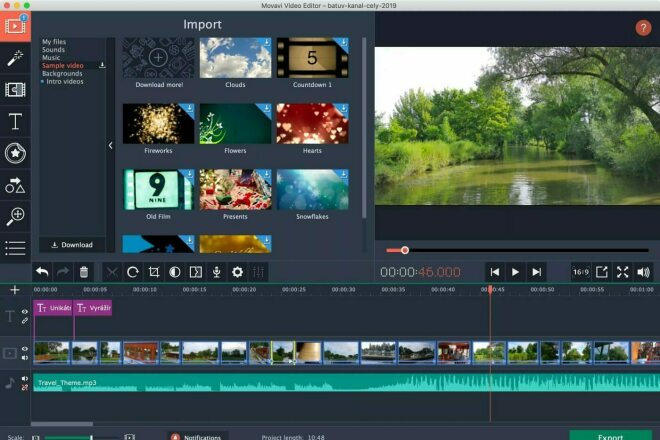Select Sounds category
This screenshot has width=660, height=440.
coord(53,50)
